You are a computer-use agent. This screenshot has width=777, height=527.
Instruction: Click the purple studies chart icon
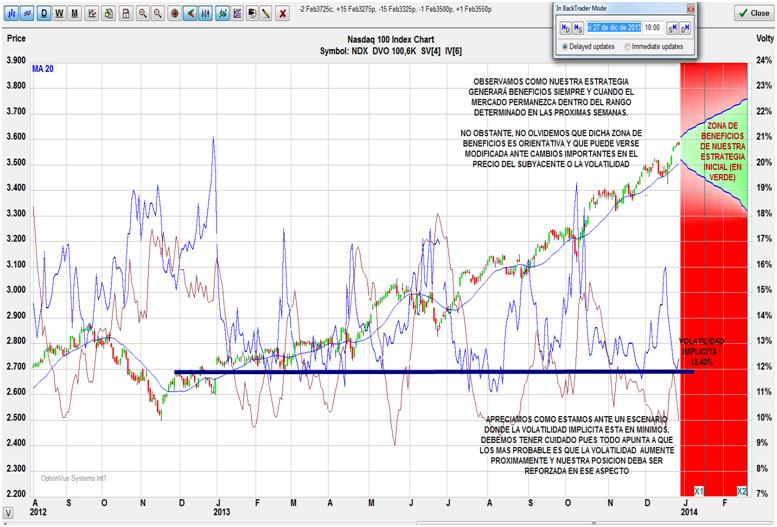point(237,13)
